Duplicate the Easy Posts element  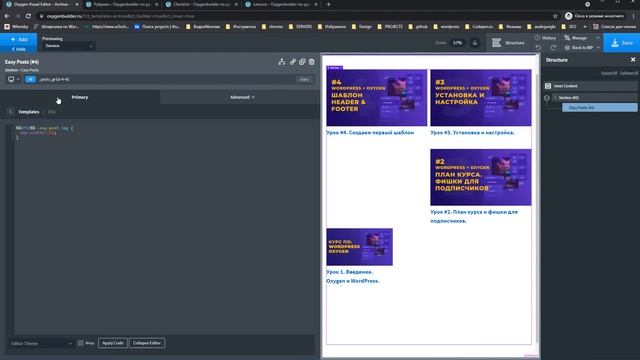click(302, 62)
